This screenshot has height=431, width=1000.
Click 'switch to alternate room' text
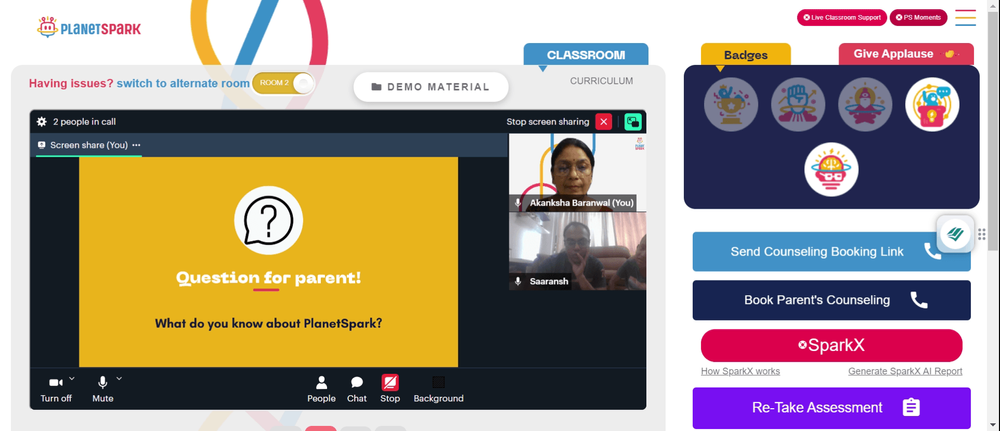coord(183,84)
